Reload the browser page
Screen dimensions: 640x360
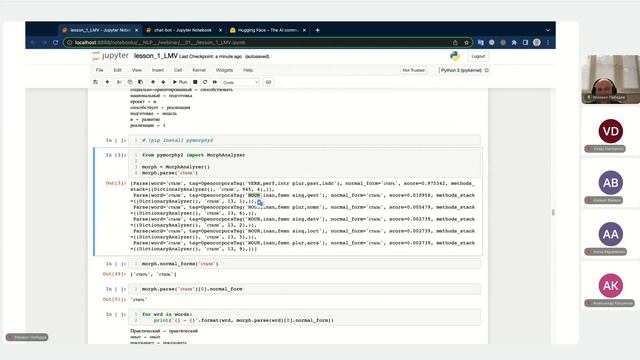56,42
